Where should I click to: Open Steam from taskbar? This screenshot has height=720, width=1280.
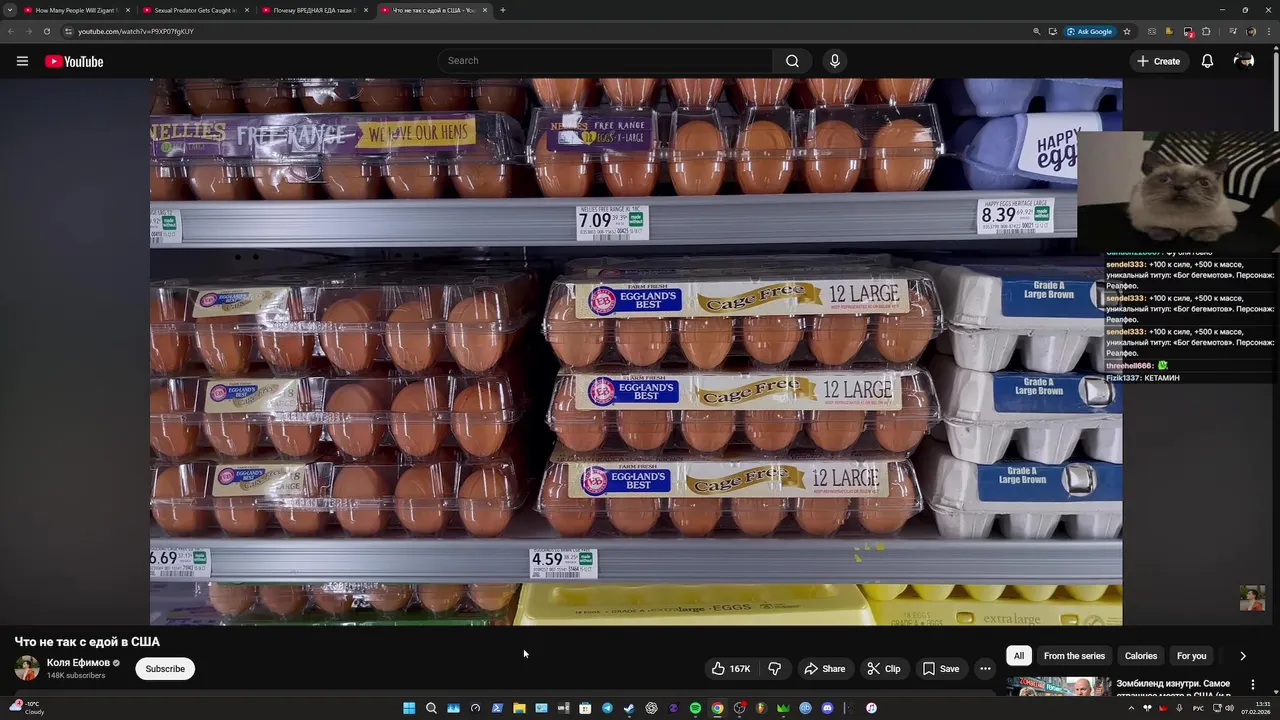coord(629,708)
